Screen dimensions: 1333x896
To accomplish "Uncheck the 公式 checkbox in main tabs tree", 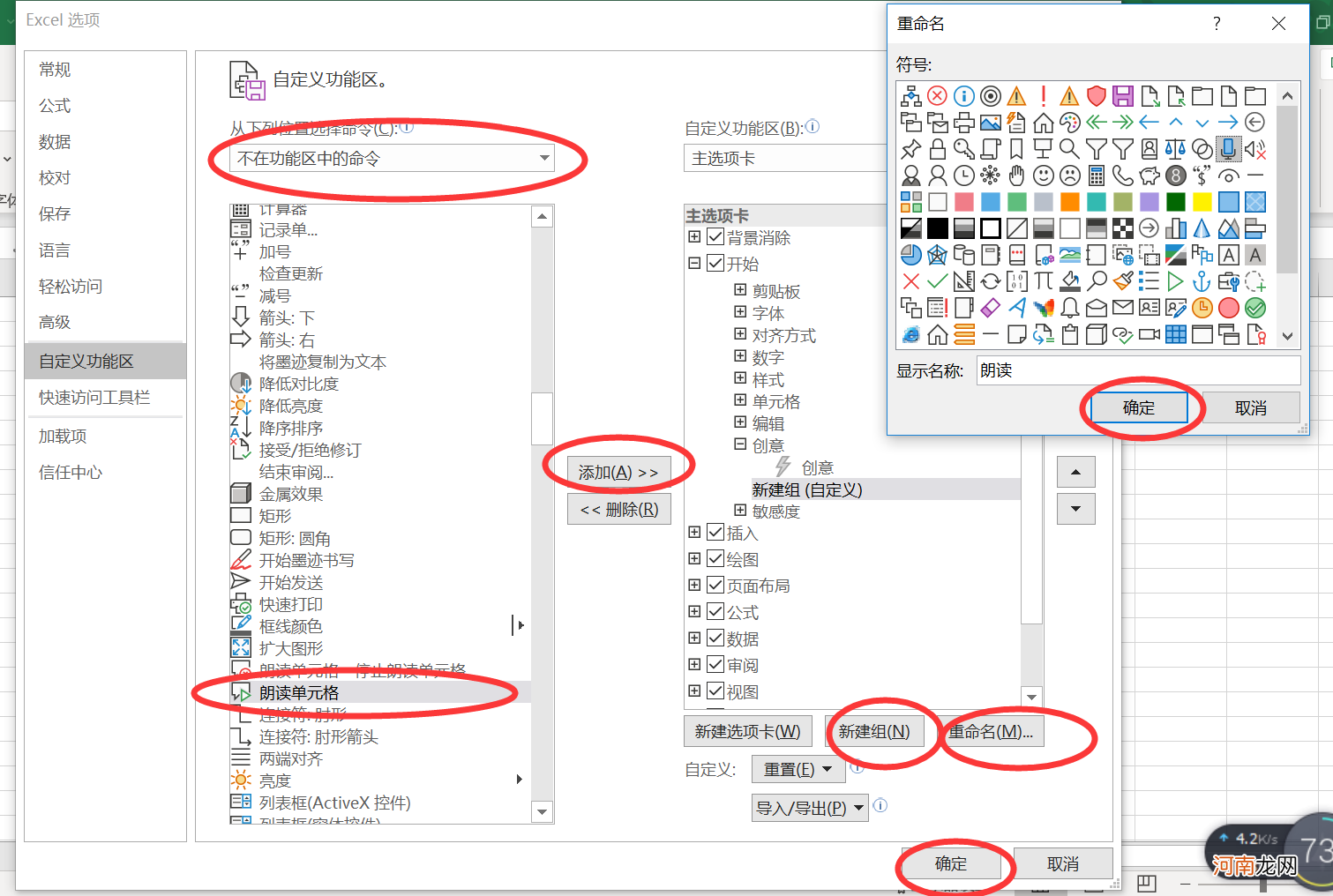I will click(x=715, y=612).
